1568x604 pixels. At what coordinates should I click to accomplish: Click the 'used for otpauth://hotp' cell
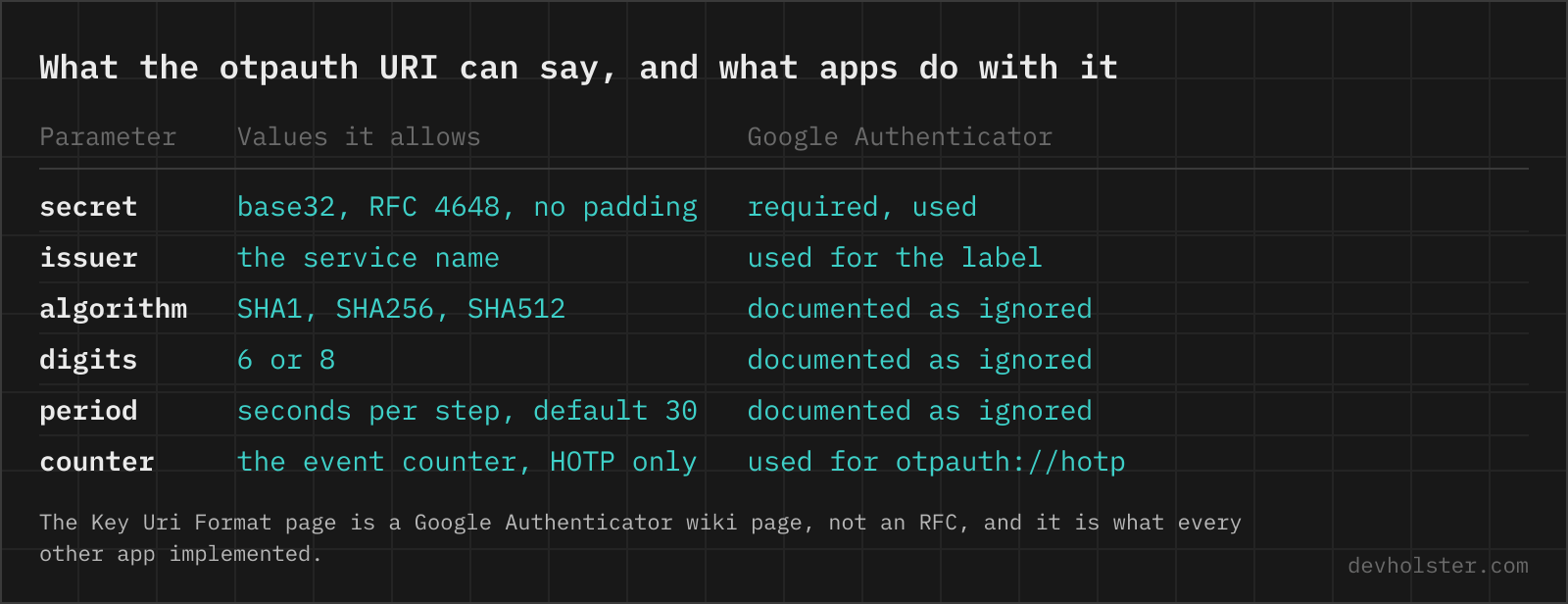(936, 462)
